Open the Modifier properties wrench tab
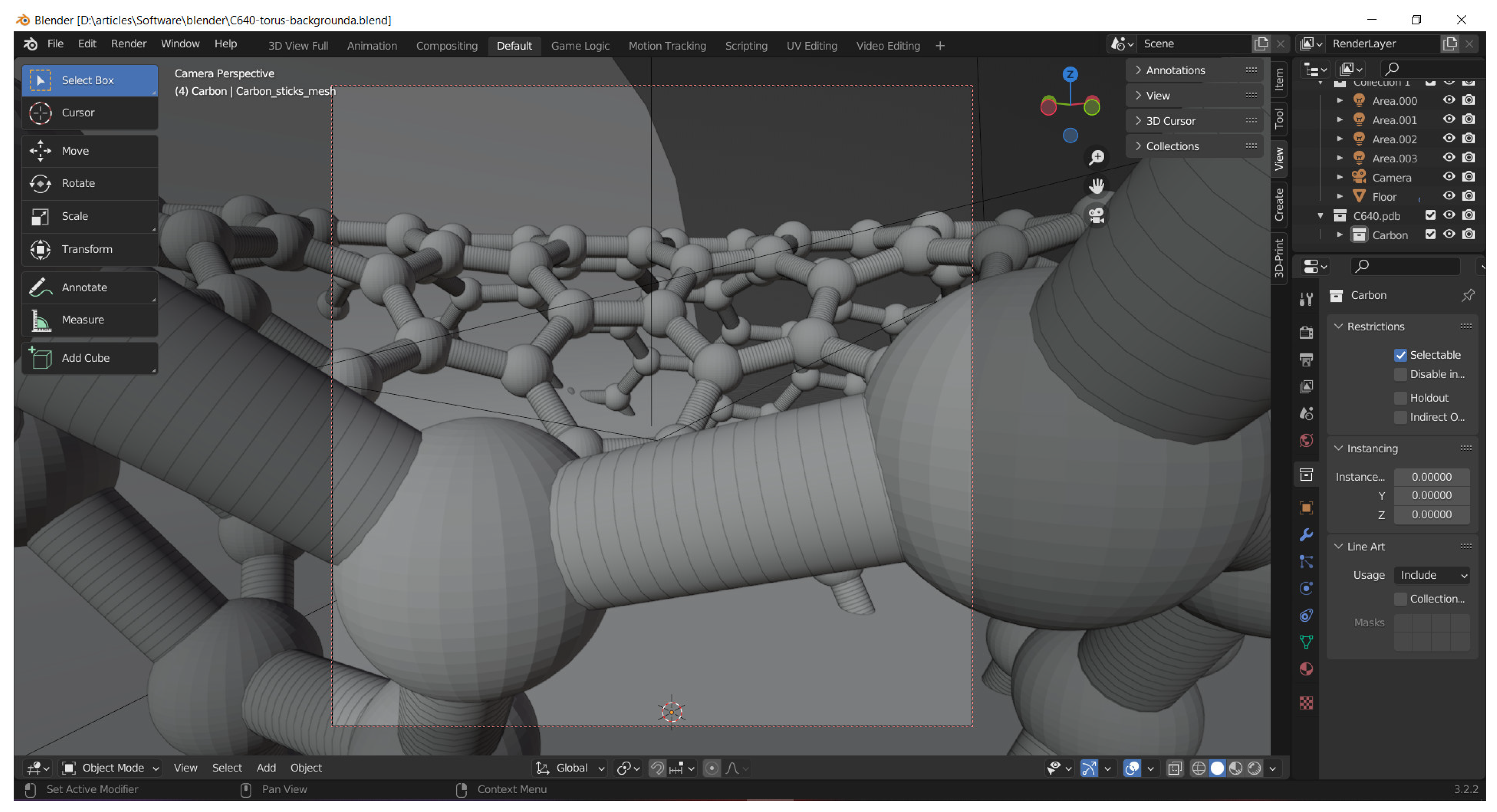Image resolution: width=1497 pixels, height=812 pixels. pyautogui.click(x=1306, y=535)
